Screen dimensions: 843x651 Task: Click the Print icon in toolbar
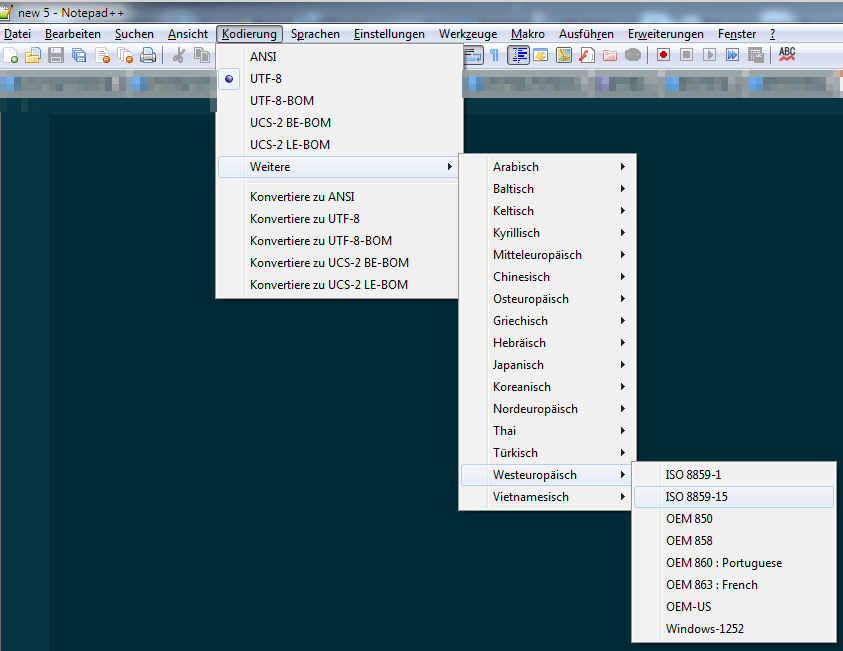click(148, 55)
